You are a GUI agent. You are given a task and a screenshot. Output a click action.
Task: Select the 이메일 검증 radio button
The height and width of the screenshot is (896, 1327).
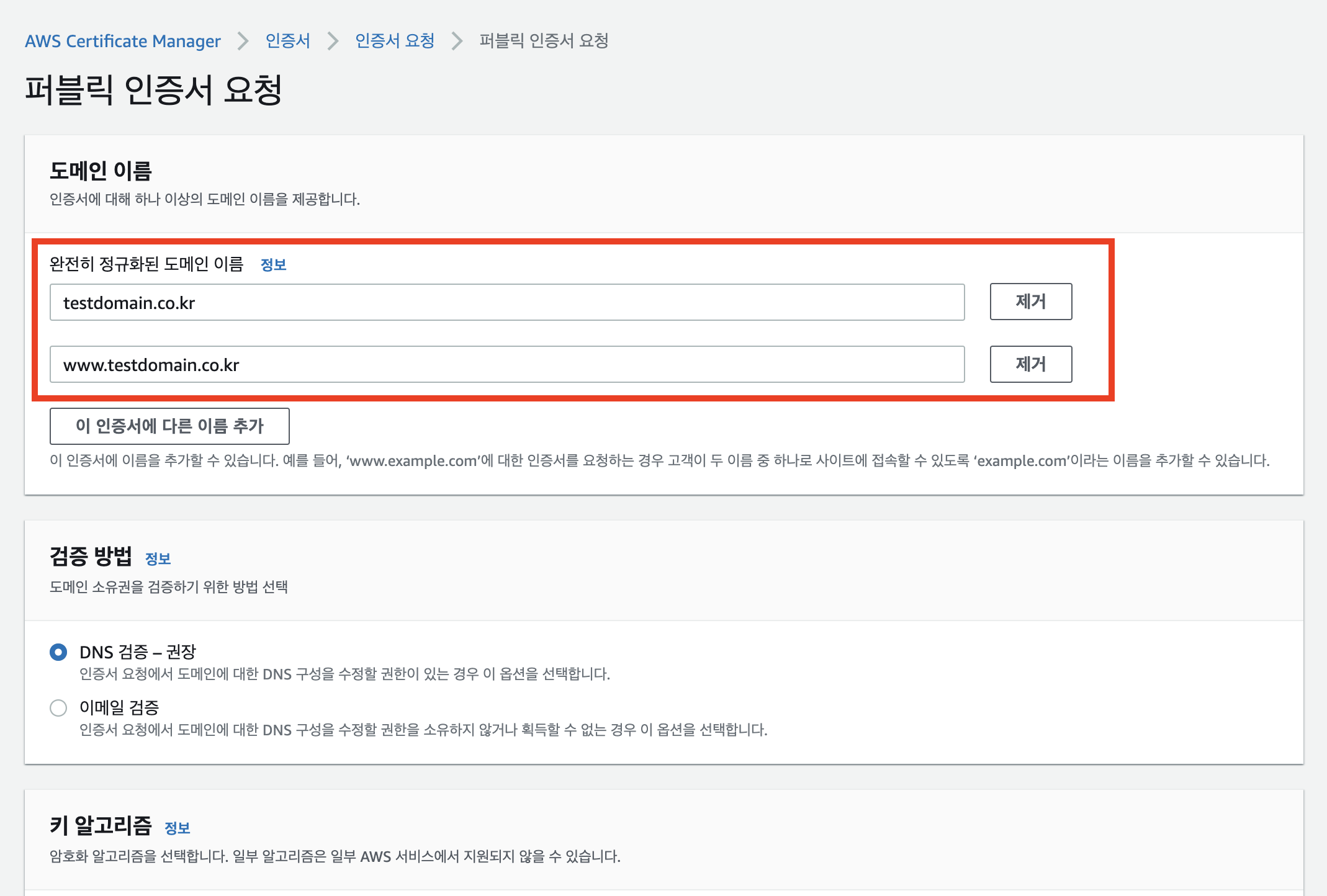pos(58,708)
